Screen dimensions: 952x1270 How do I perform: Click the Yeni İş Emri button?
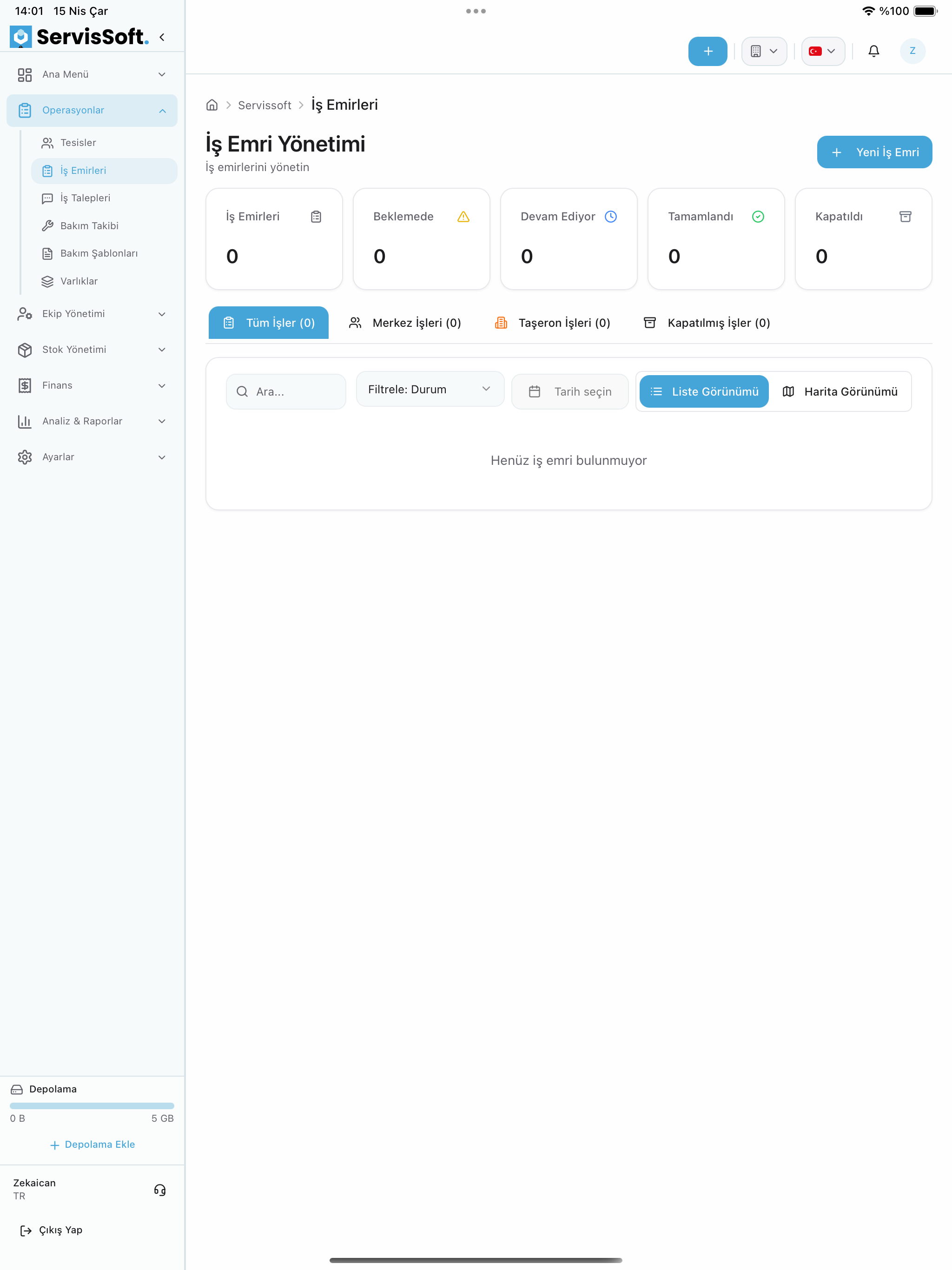pos(874,152)
